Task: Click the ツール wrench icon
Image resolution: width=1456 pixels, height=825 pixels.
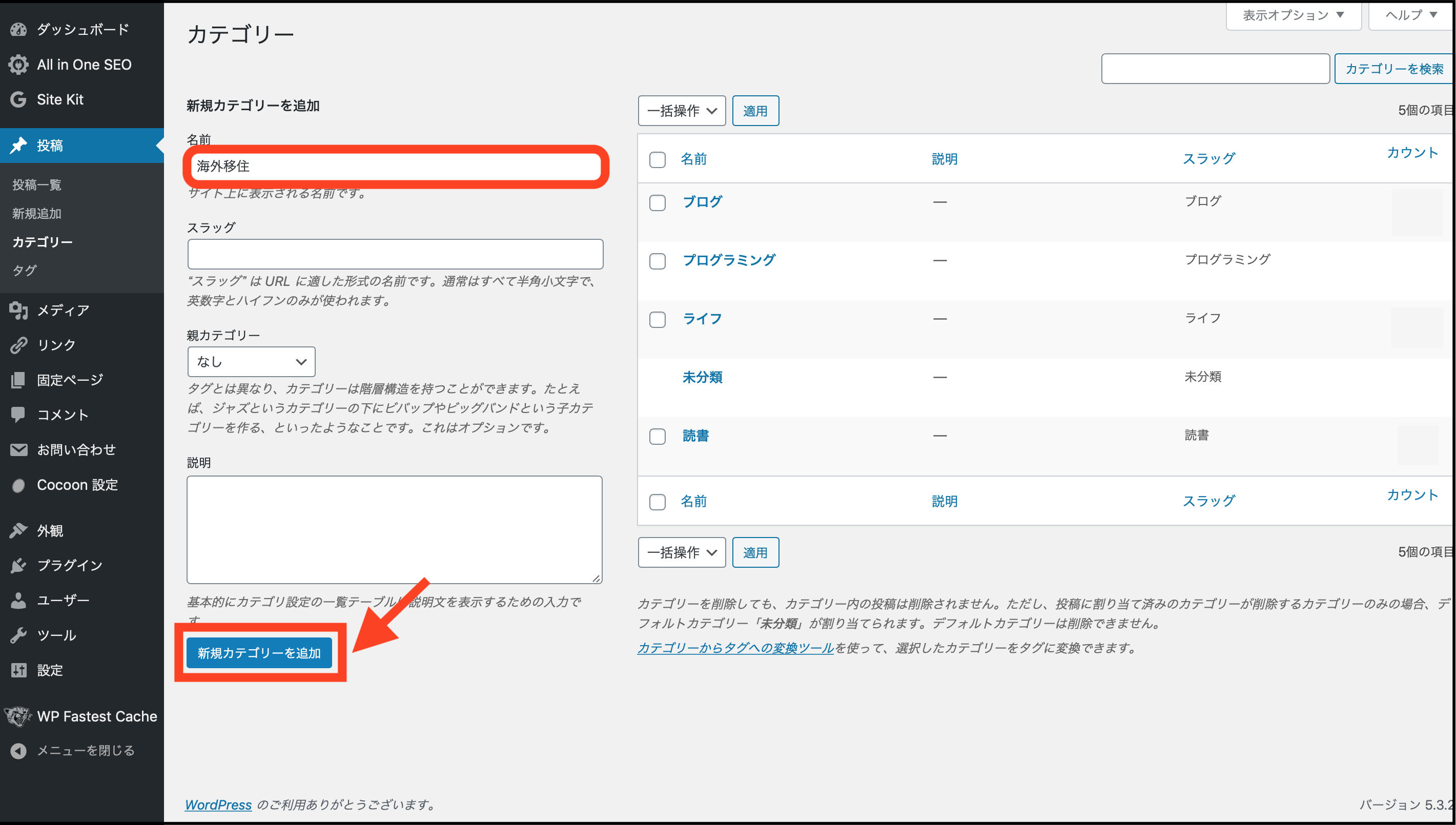Action: click(x=18, y=636)
